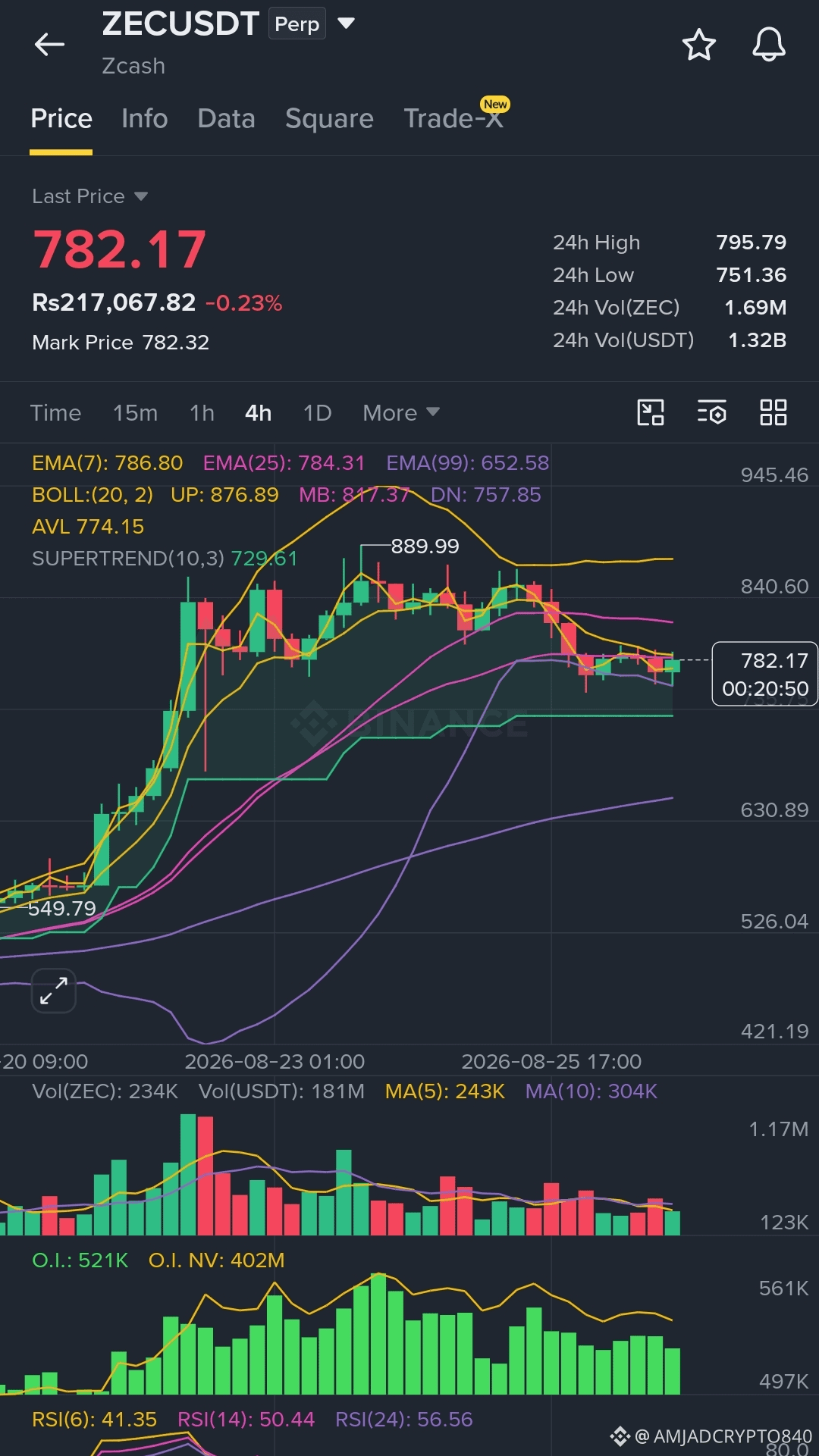Tap the EMA(7): 786.80 indicator label
This screenshot has height=1456, width=819.
[107, 463]
